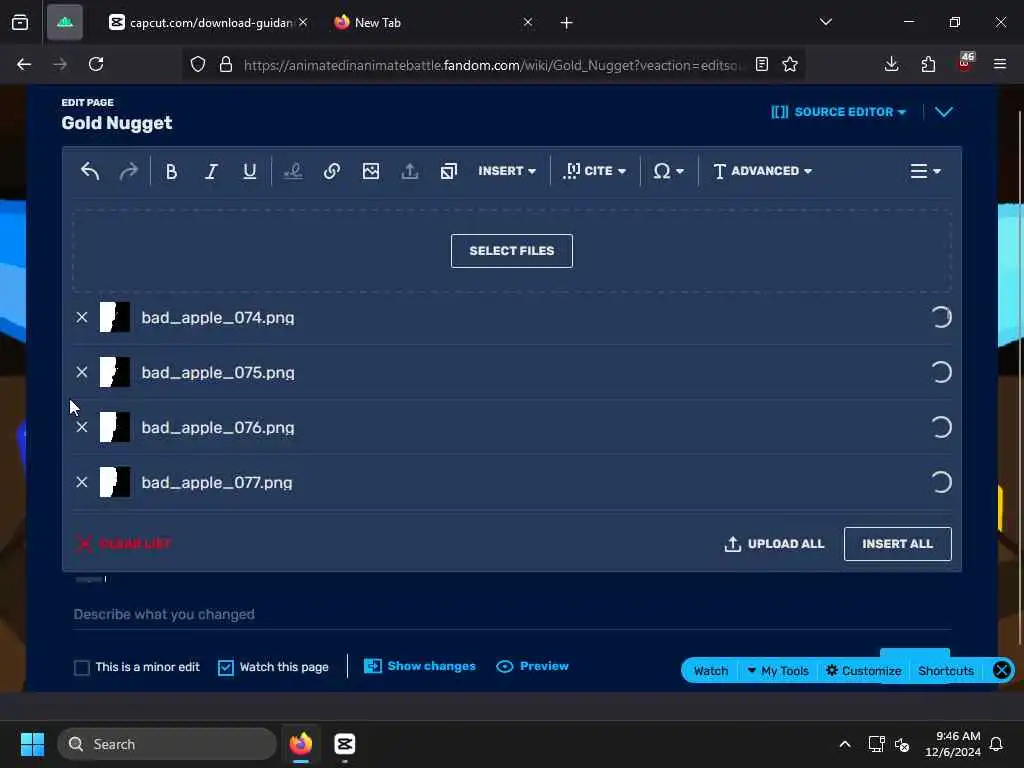Open the CITE dropdown menu
1024x768 pixels.
pyautogui.click(x=594, y=171)
